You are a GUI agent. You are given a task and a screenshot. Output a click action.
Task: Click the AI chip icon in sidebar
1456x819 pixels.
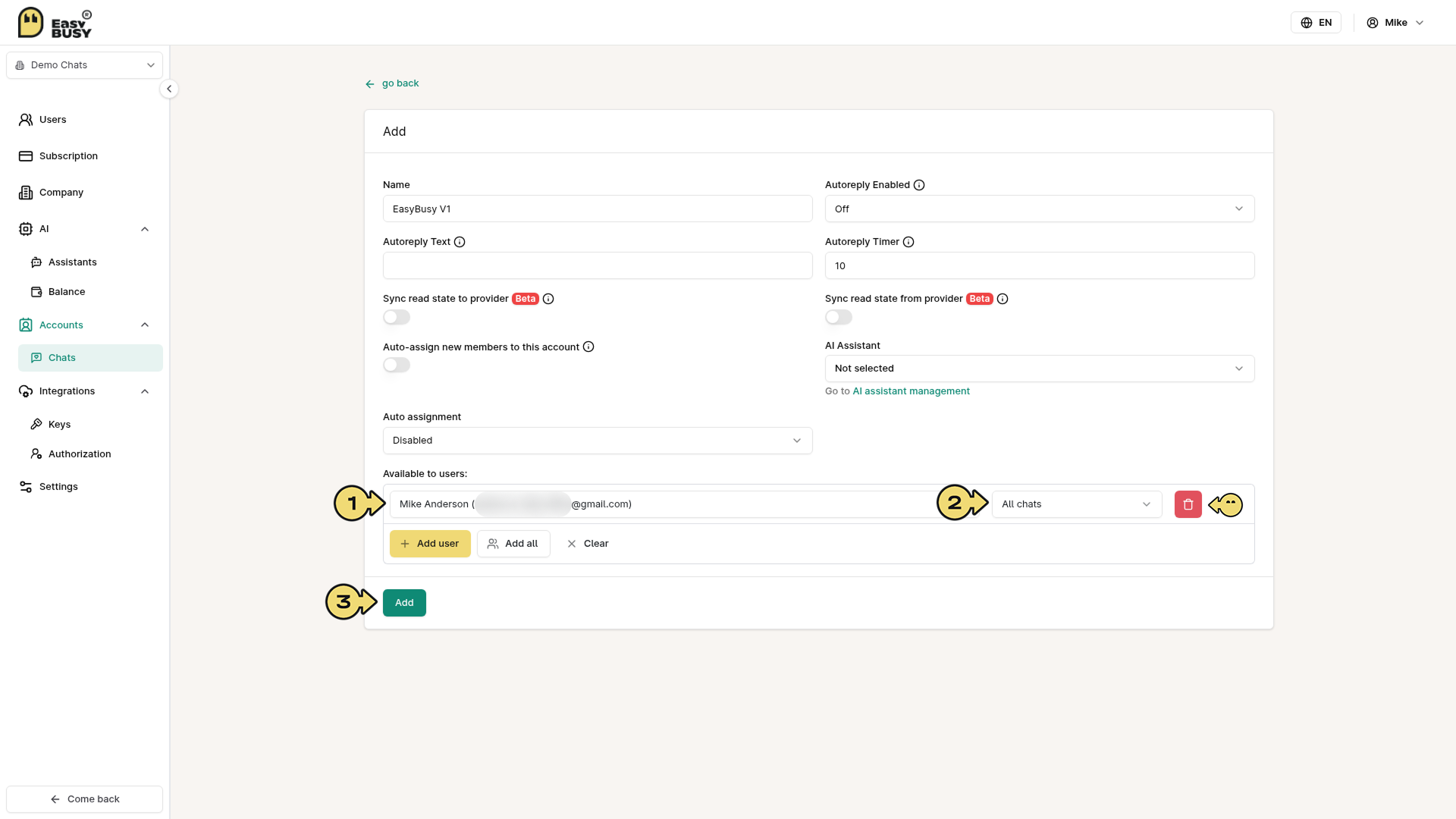point(26,229)
